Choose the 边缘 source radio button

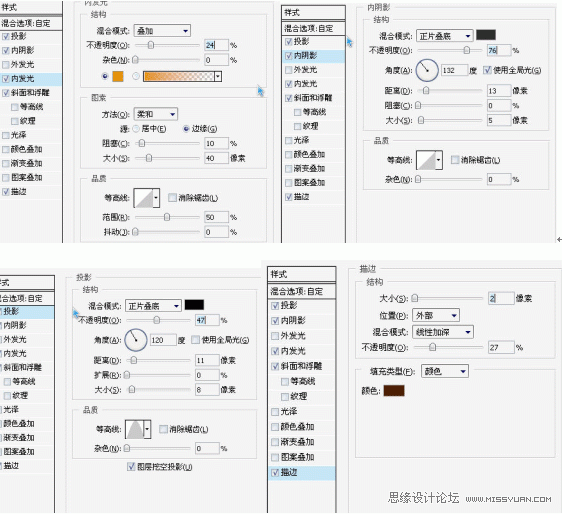coord(186,129)
